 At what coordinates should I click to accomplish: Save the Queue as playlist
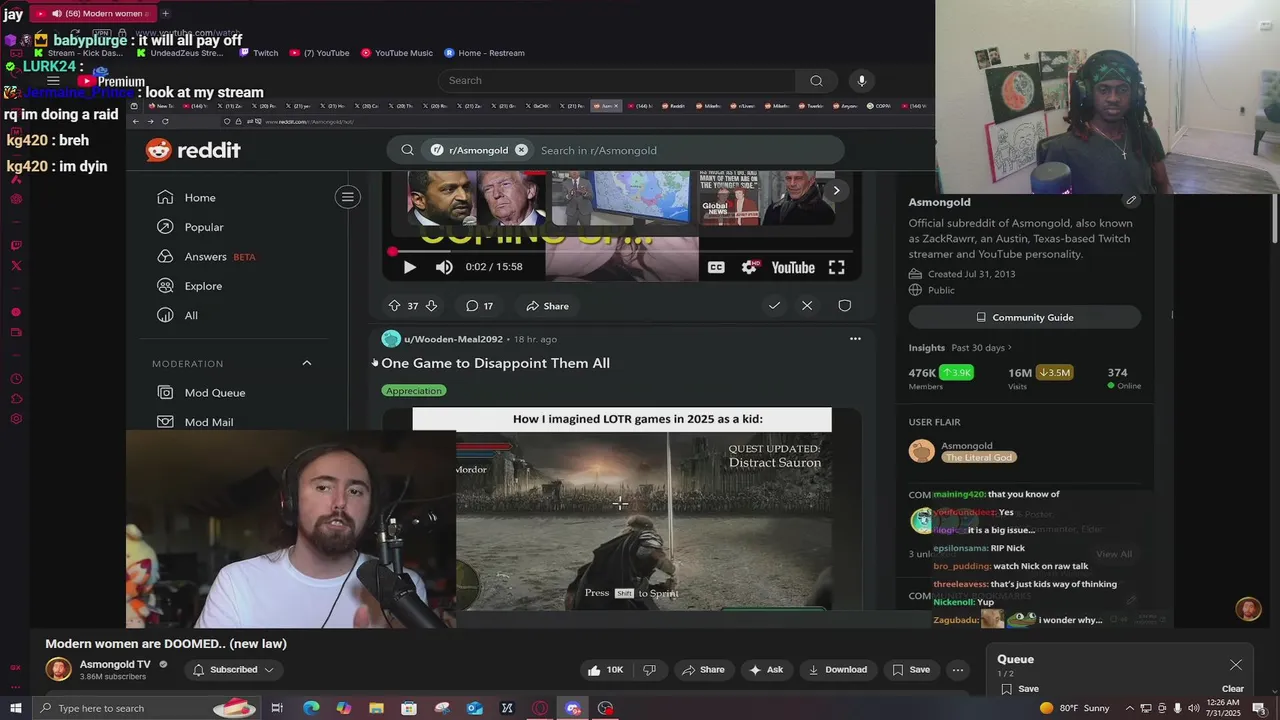click(x=1019, y=689)
